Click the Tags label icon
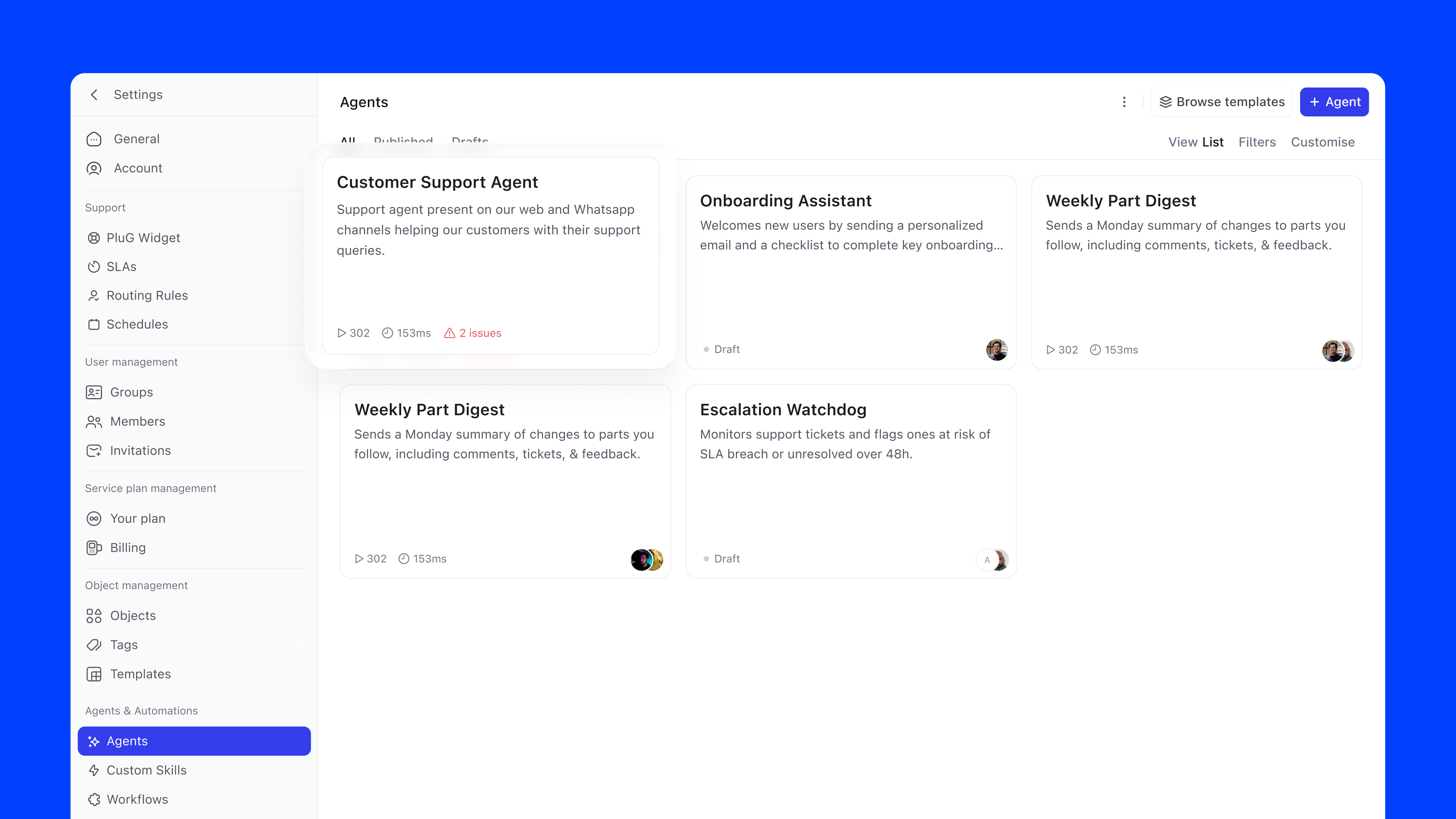This screenshot has width=1456, height=819. 94,645
